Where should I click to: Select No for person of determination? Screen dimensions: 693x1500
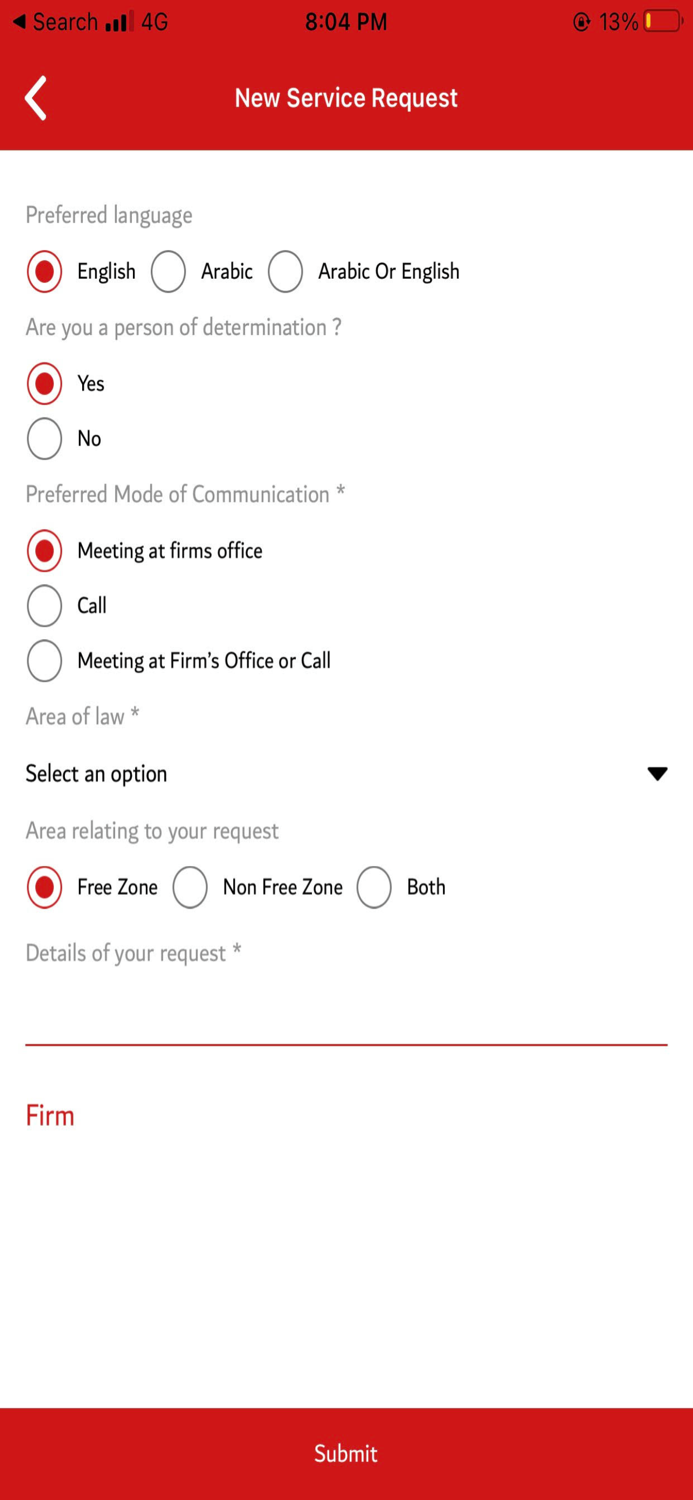[x=45, y=439]
